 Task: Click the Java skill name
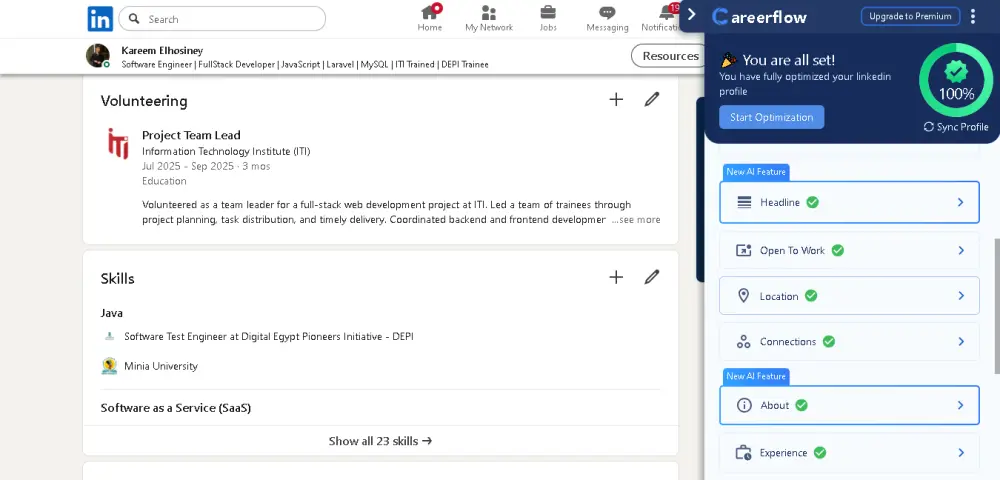click(112, 313)
